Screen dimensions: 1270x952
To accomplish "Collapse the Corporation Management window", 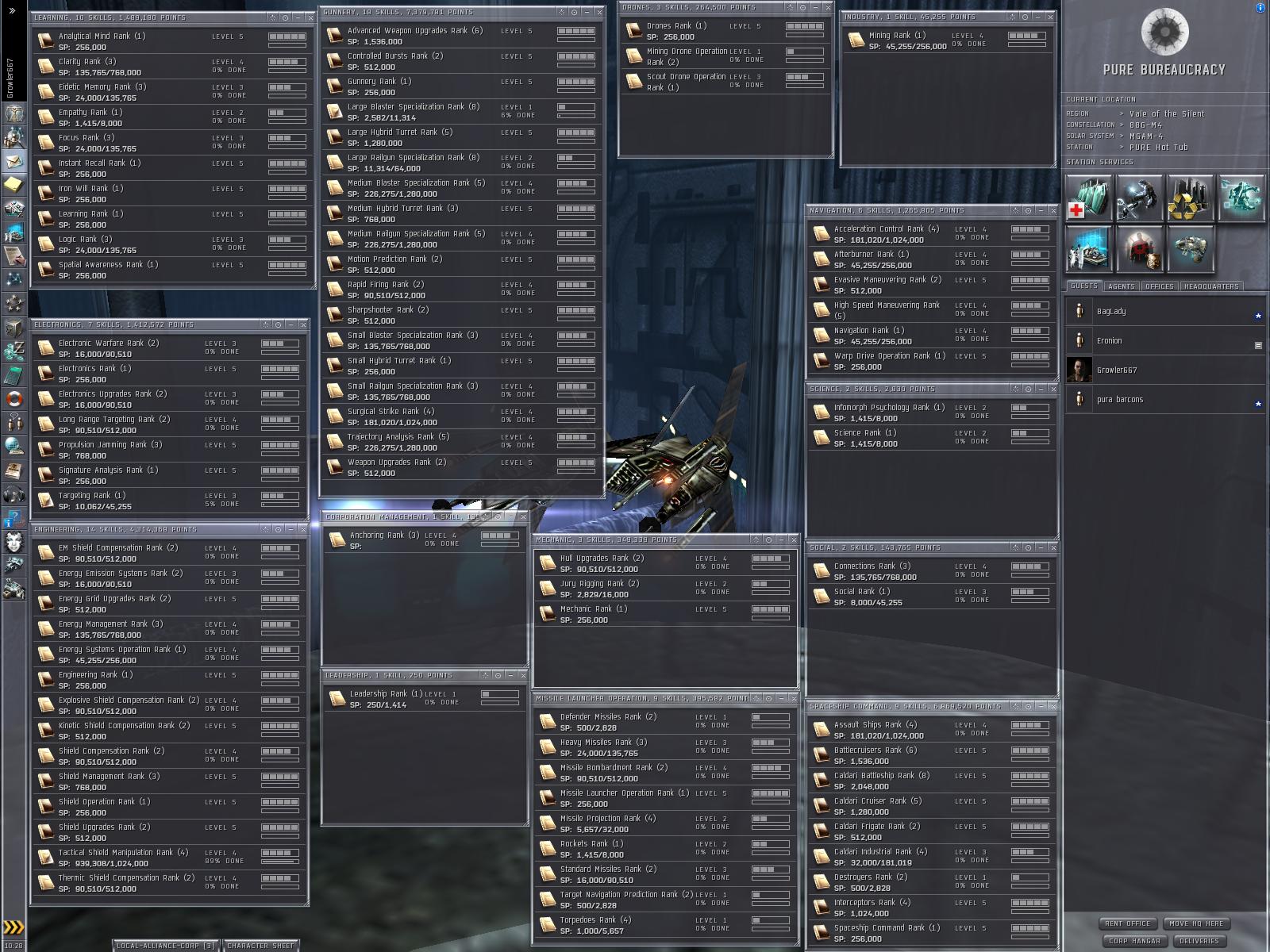I will 512,516.
